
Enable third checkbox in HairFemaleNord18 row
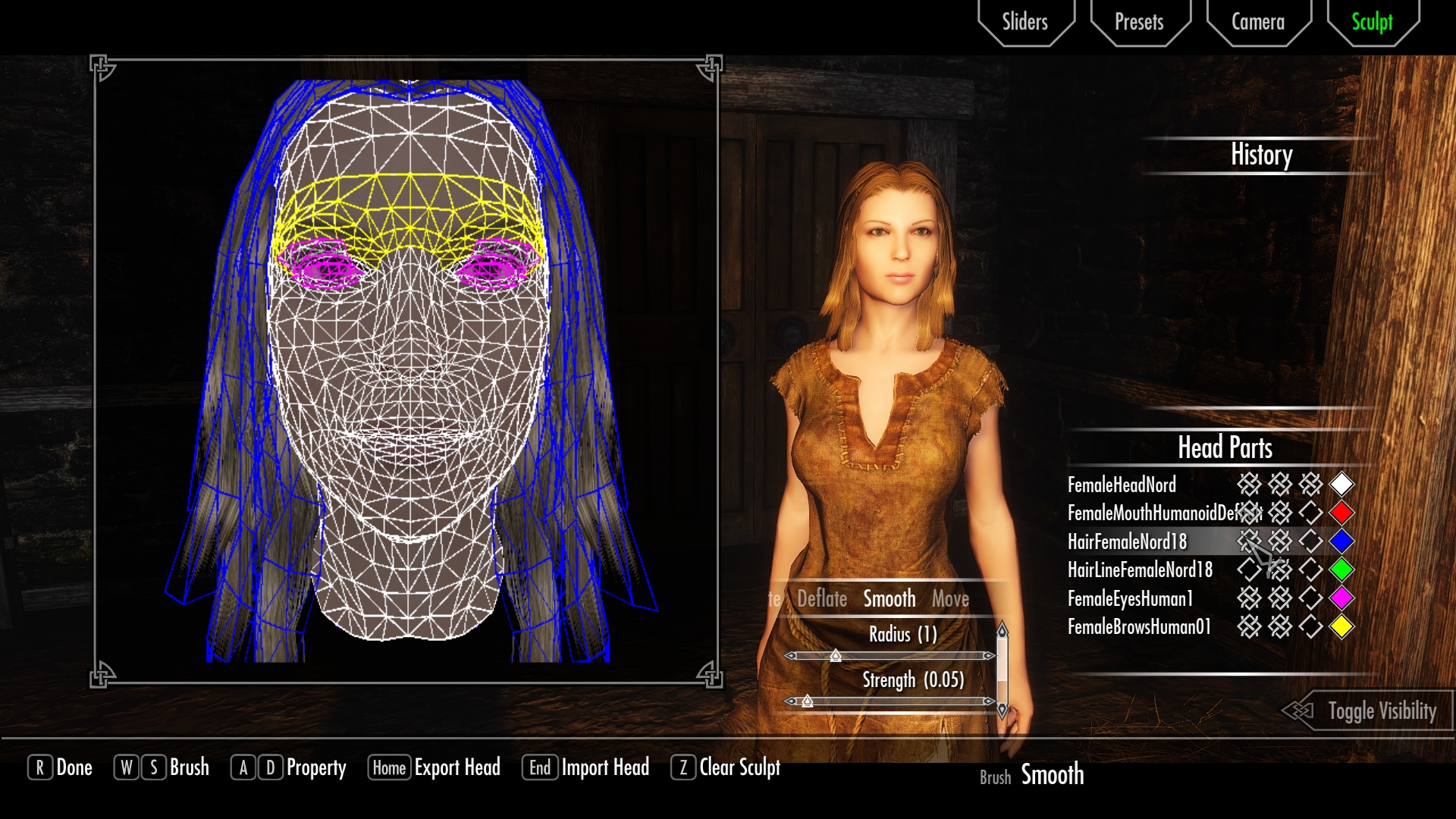tap(1310, 541)
